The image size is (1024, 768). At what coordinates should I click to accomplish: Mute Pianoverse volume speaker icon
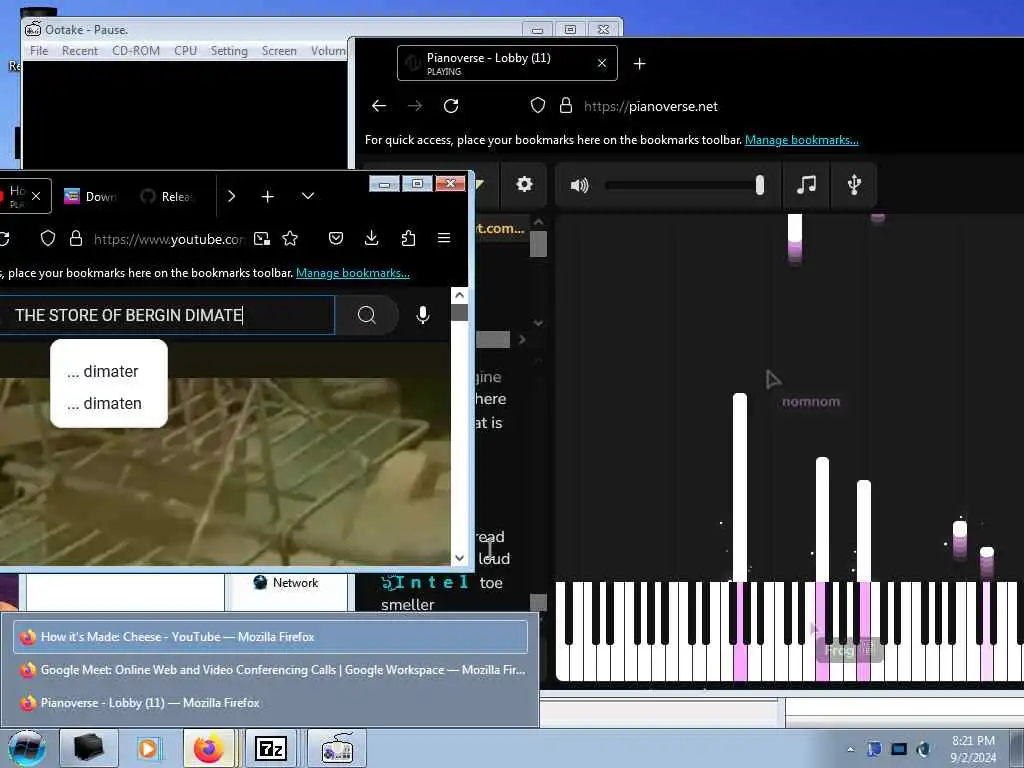(579, 185)
